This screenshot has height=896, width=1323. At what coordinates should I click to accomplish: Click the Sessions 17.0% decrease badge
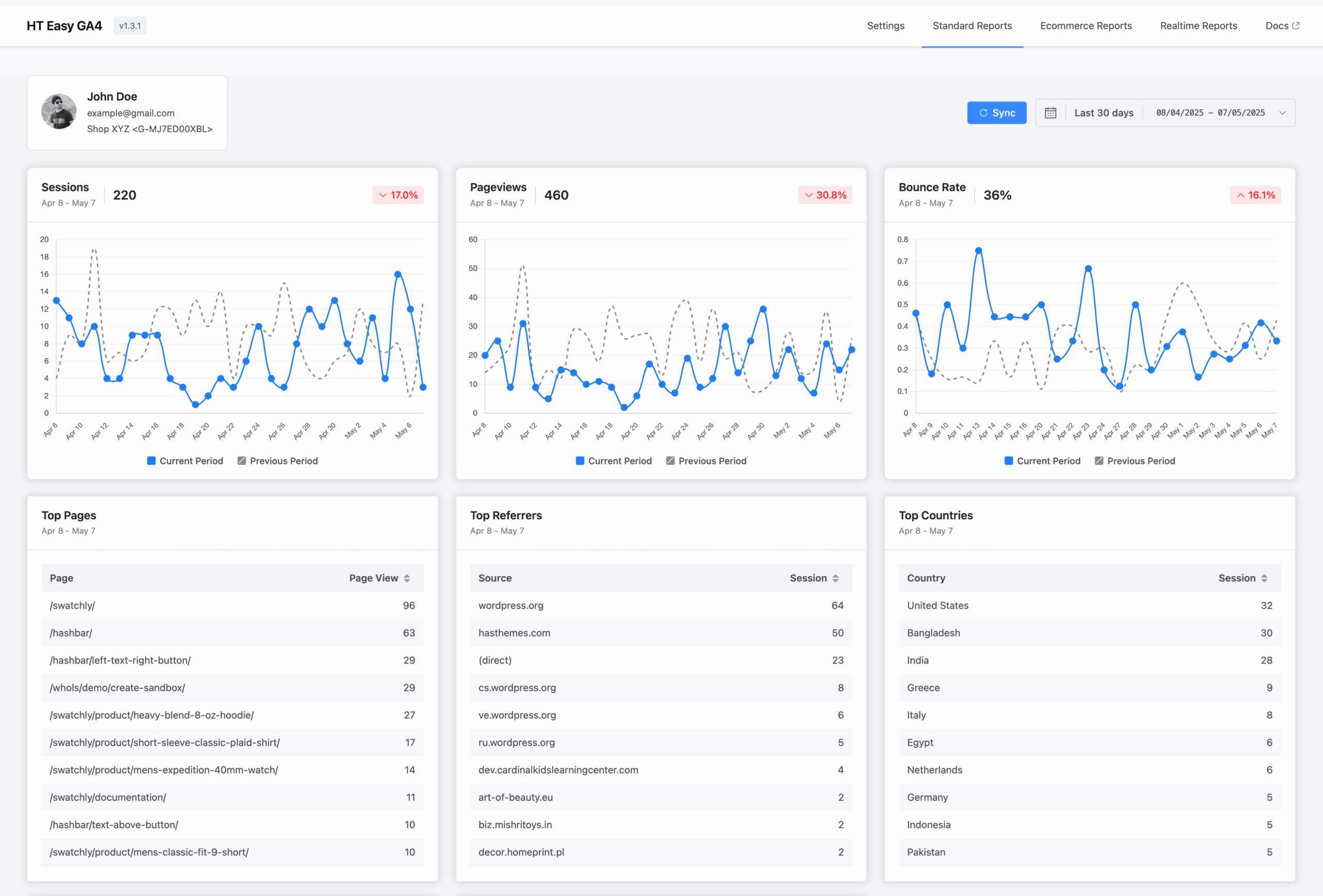click(x=398, y=195)
